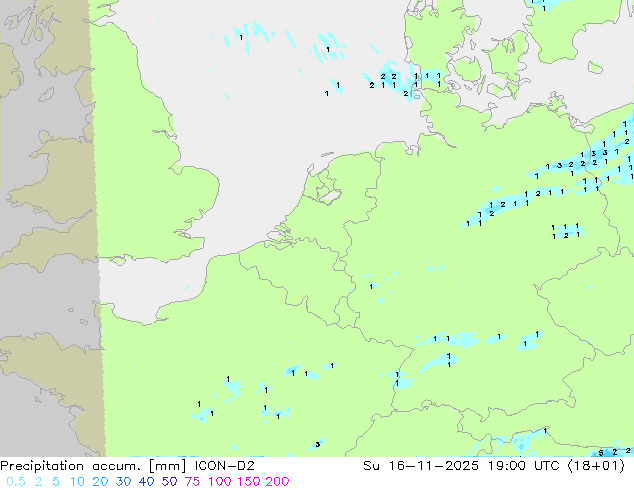Click the 'Precipitation accum. [mm]' title text

(93, 466)
